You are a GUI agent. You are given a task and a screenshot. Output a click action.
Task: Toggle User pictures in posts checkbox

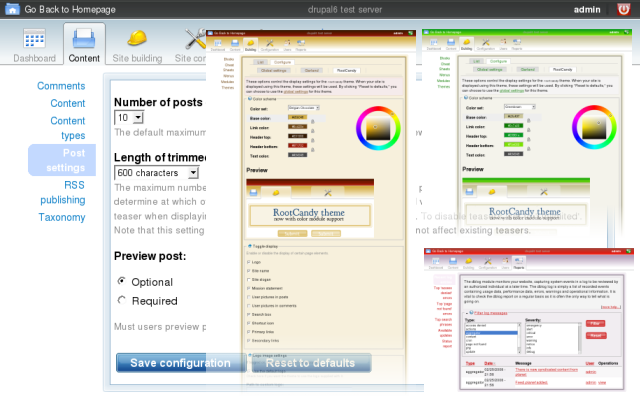[249, 297]
